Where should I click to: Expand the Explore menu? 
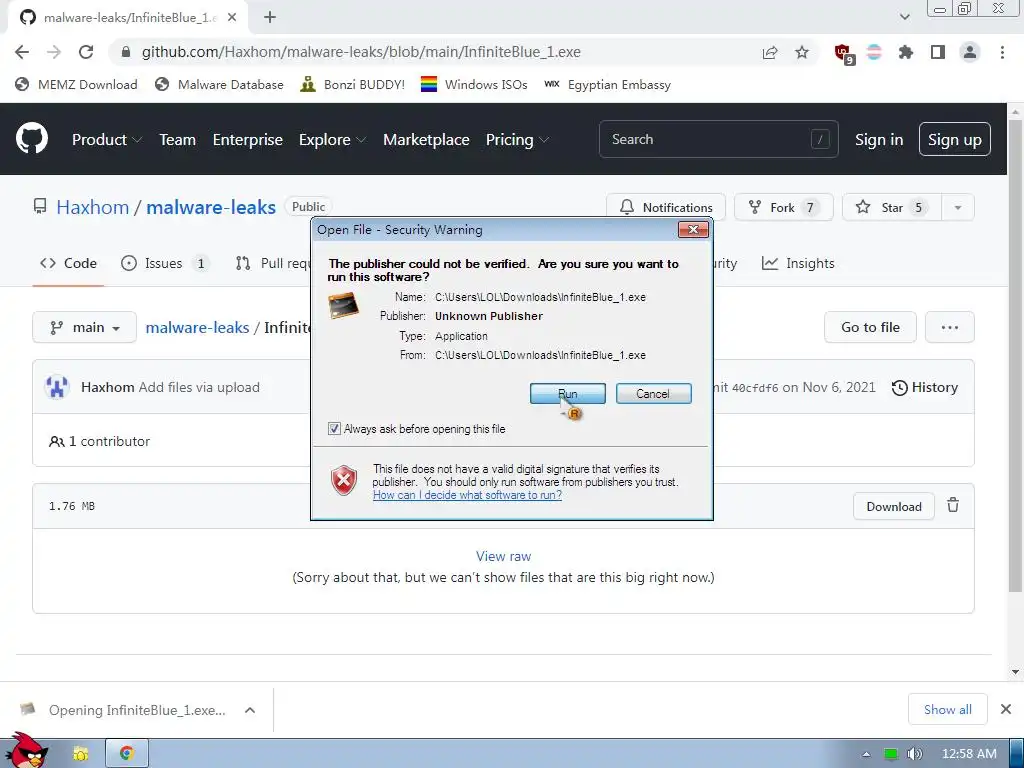pos(332,139)
